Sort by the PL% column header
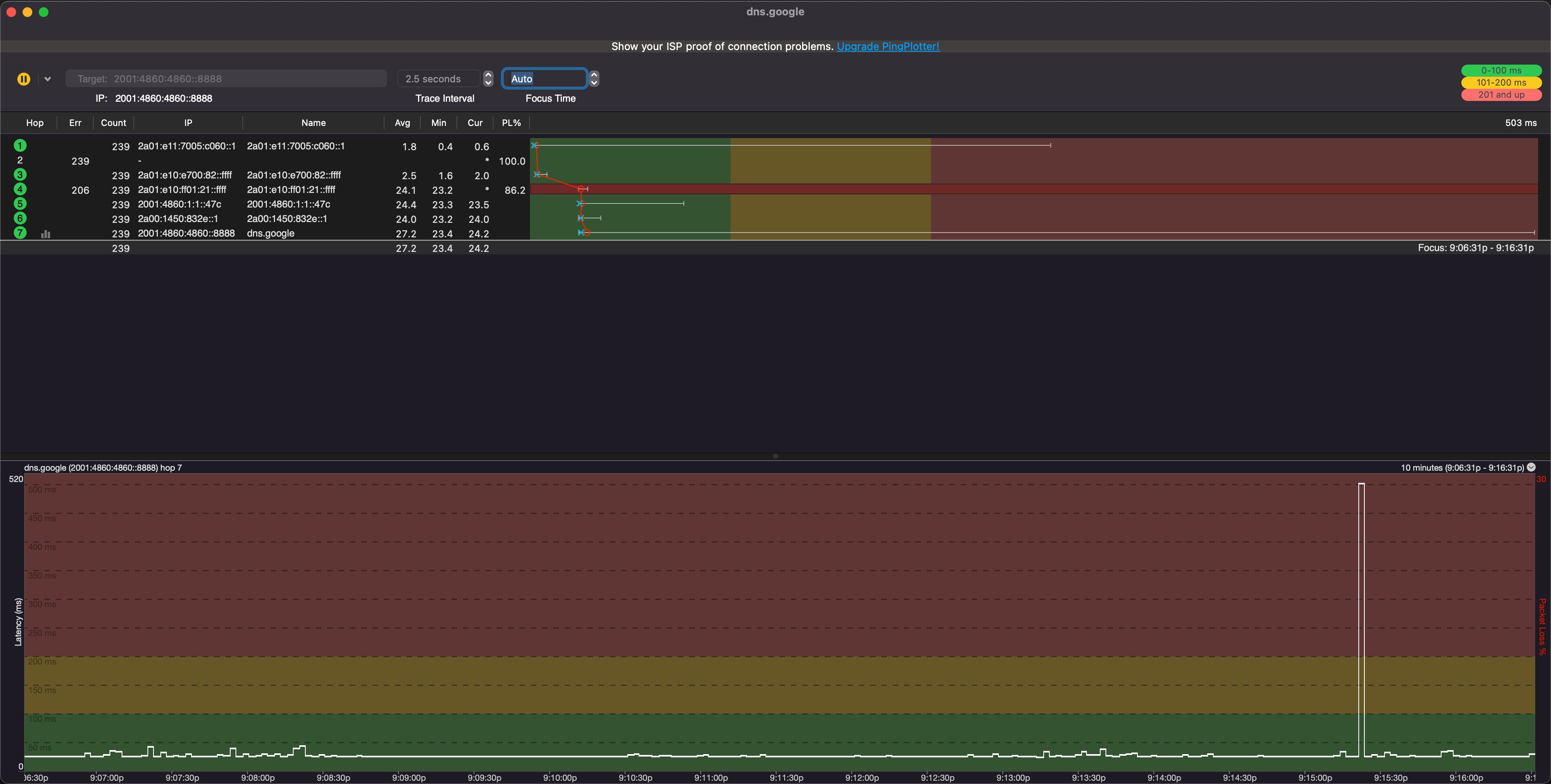The width and height of the screenshot is (1551, 784). [x=511, y=123]
